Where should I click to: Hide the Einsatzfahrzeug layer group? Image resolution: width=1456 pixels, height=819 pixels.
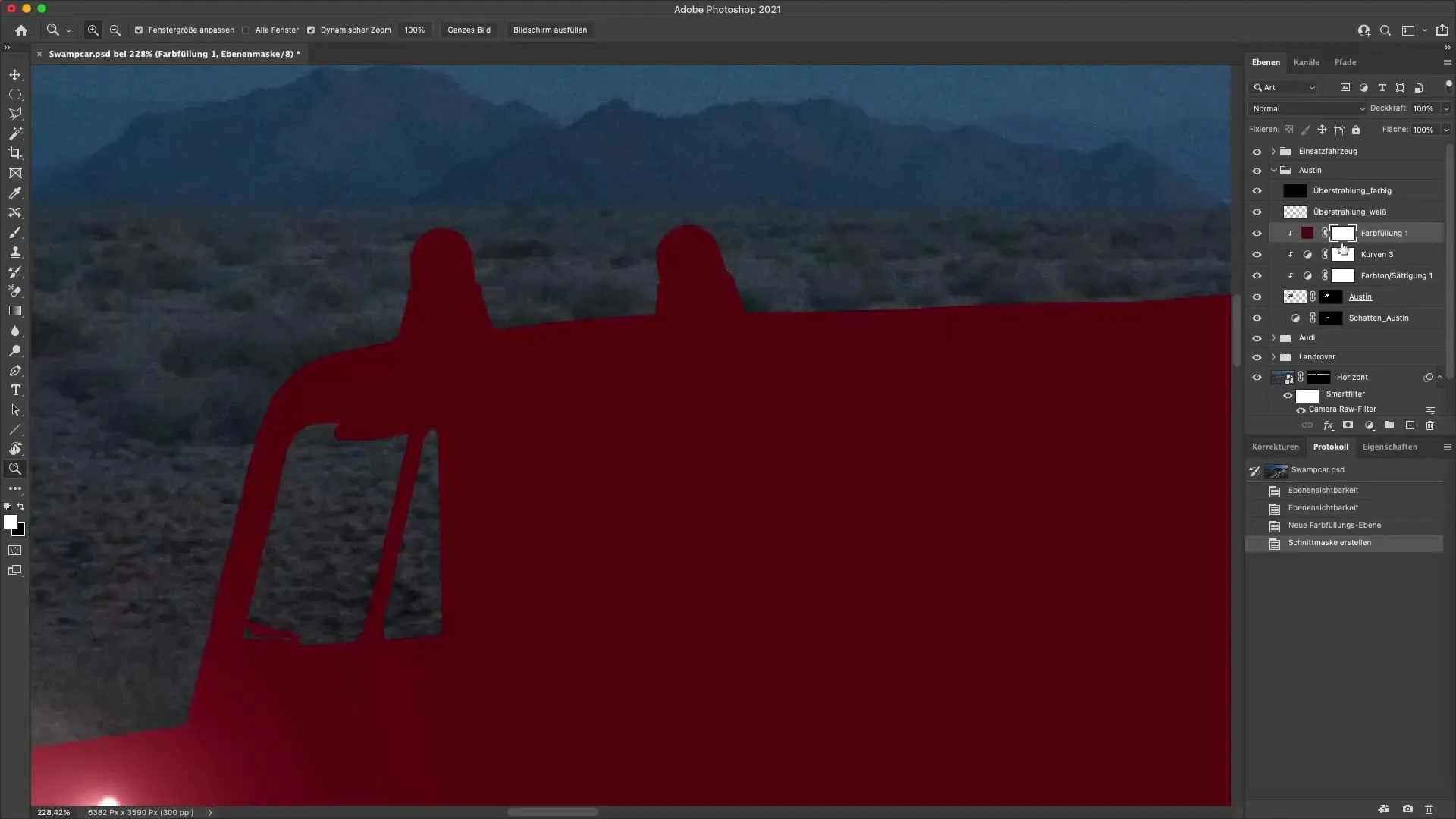tap(1257, 152)
